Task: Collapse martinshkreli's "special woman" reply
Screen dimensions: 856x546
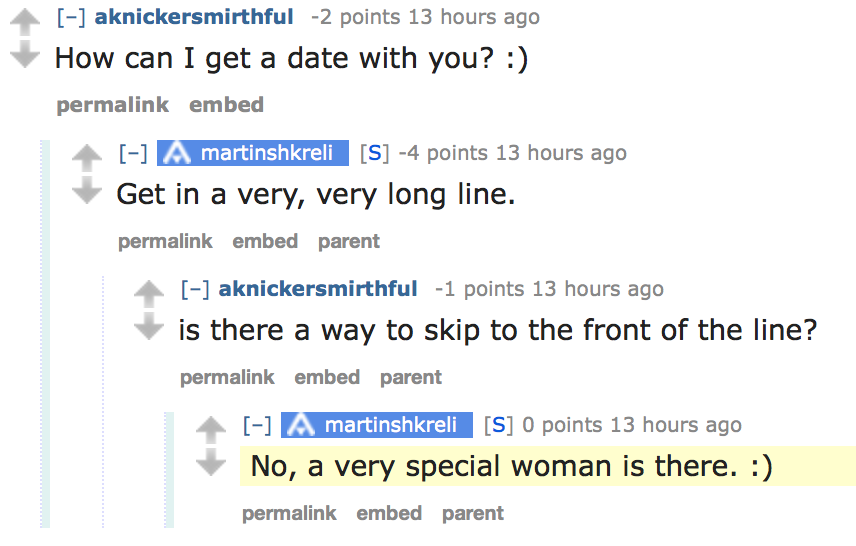Action: coord(257,425)
